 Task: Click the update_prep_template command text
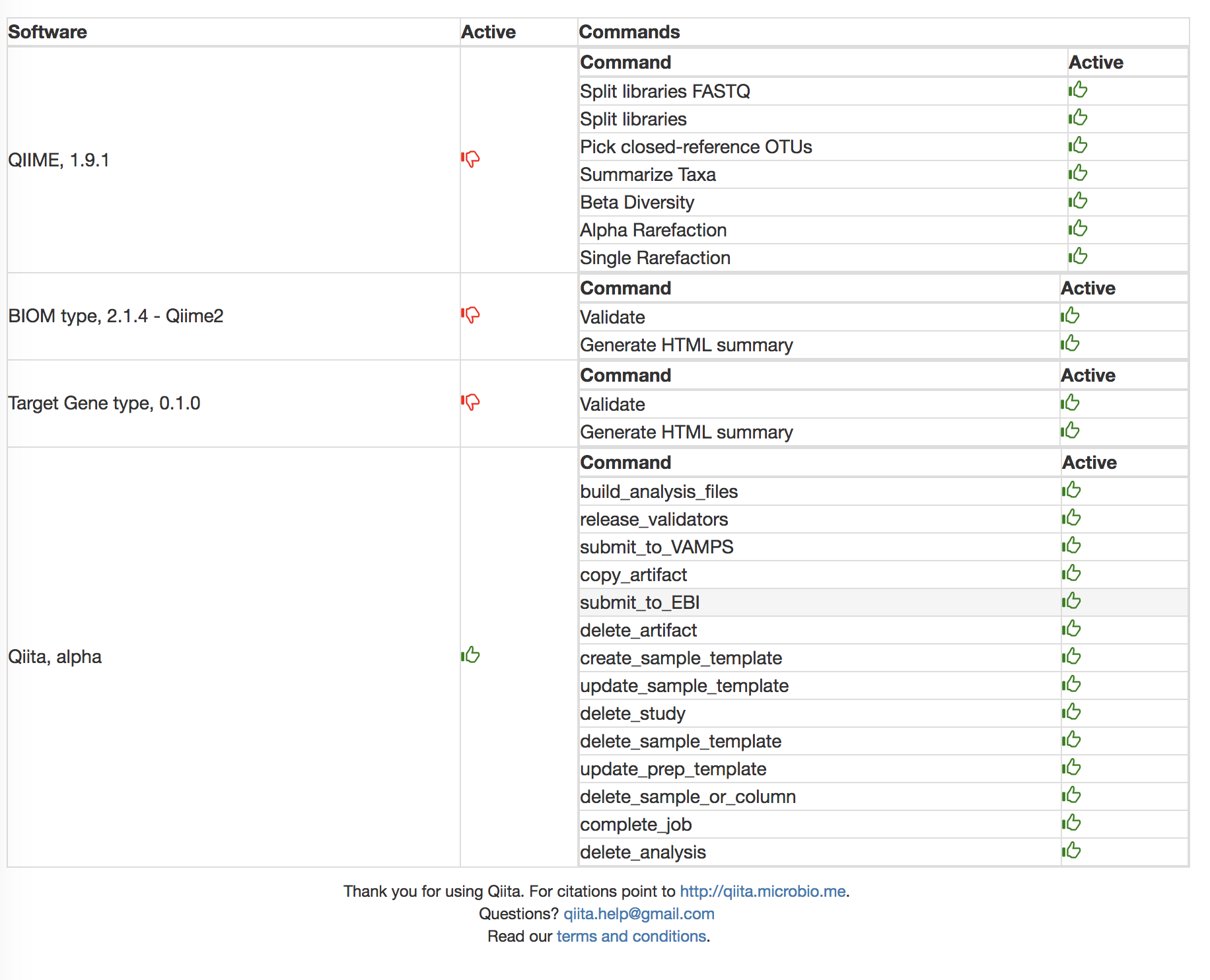[x=673, y=769]
